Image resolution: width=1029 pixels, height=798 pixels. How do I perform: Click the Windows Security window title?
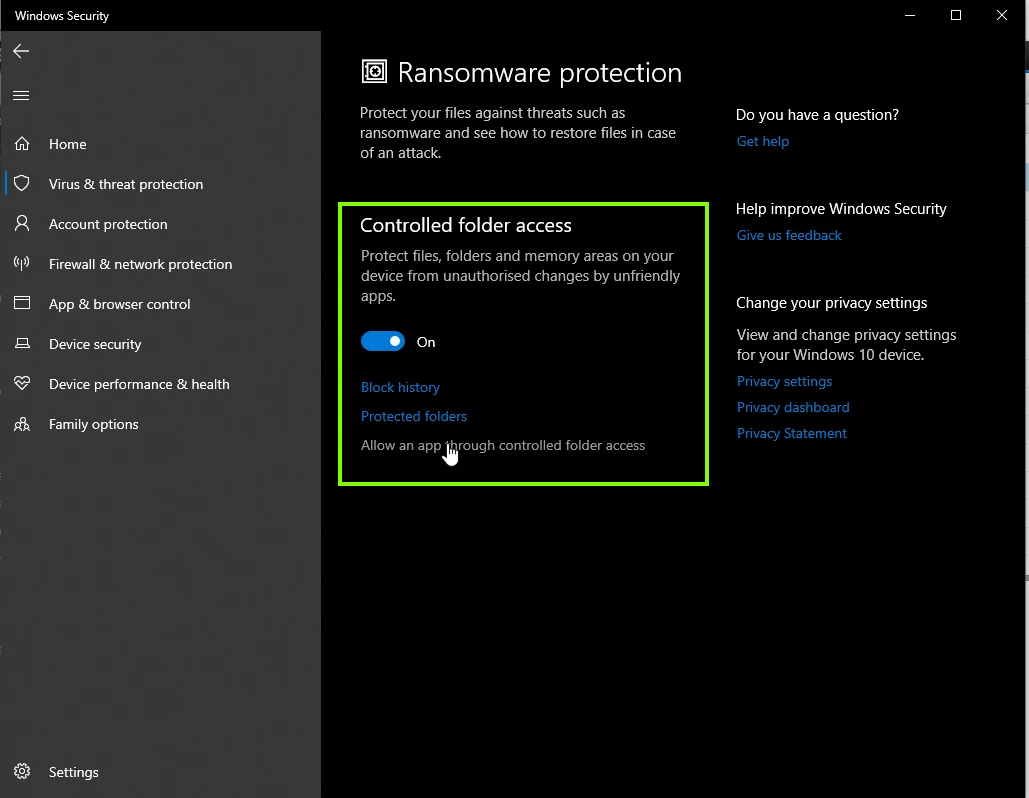click(62, 16)
